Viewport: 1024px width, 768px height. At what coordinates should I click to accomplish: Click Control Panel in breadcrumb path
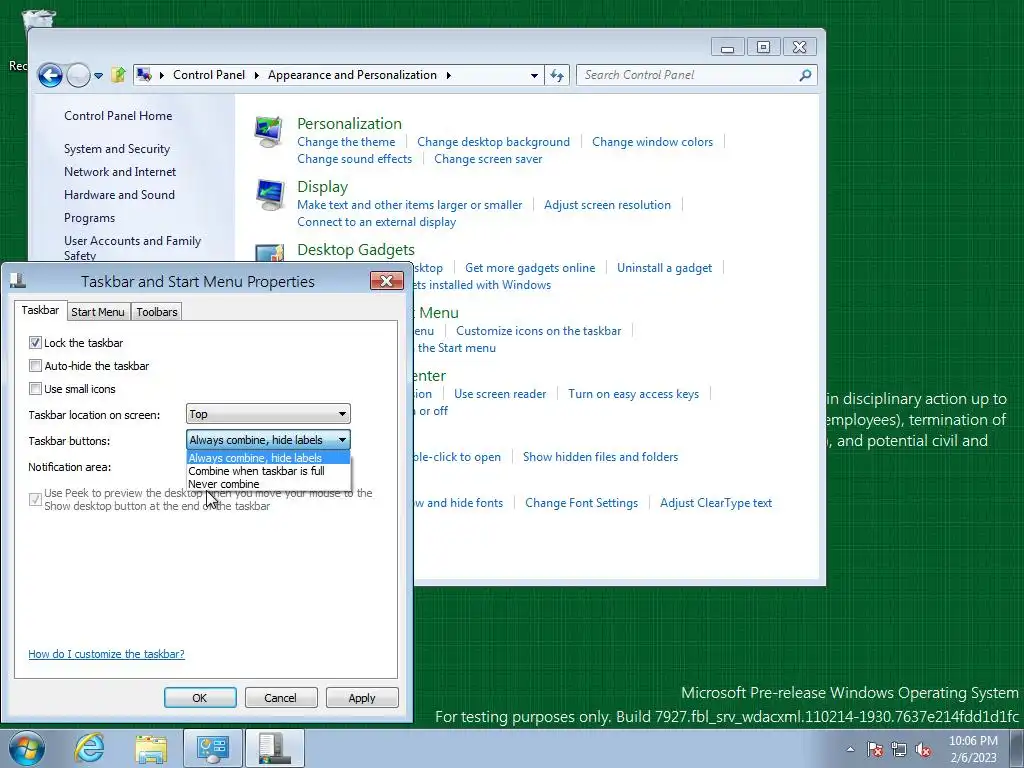[x=209, y=75]
